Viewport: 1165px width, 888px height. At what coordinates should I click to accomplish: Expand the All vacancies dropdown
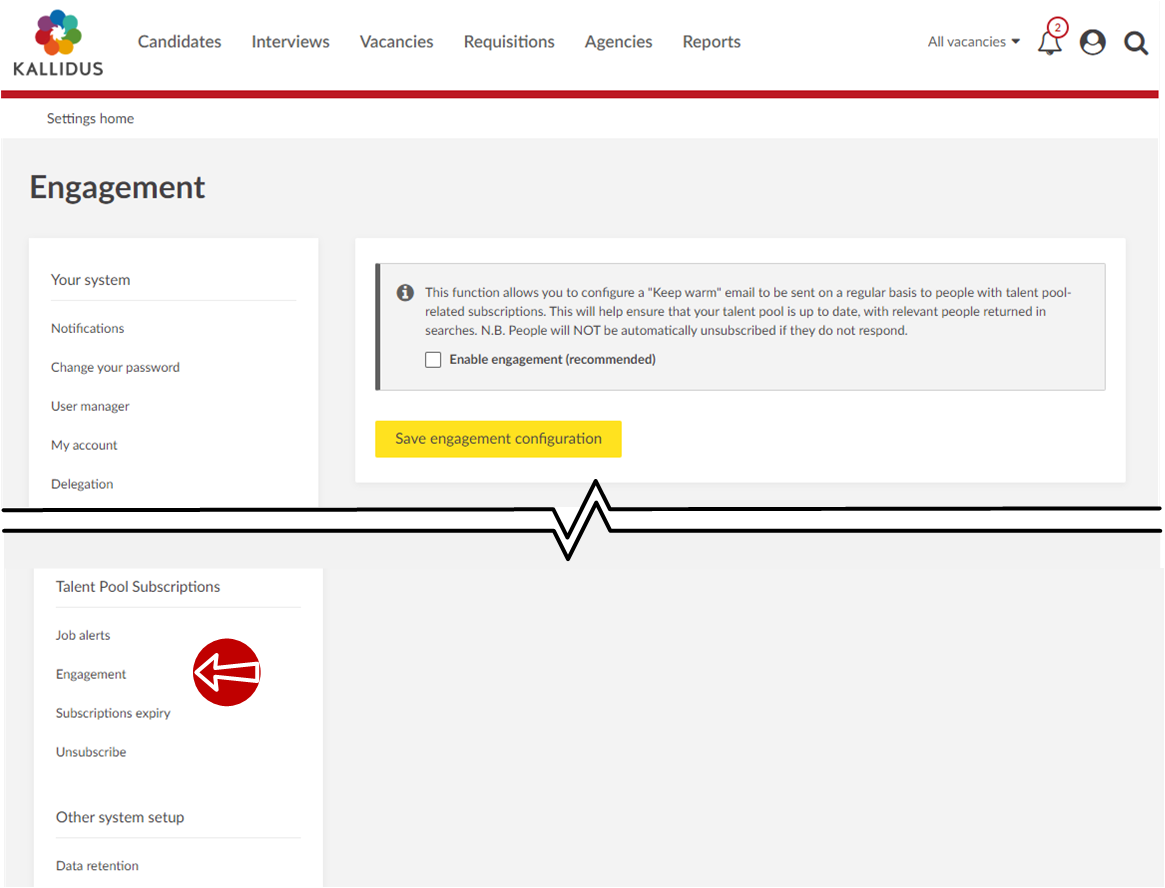click(x=973, y=42)
